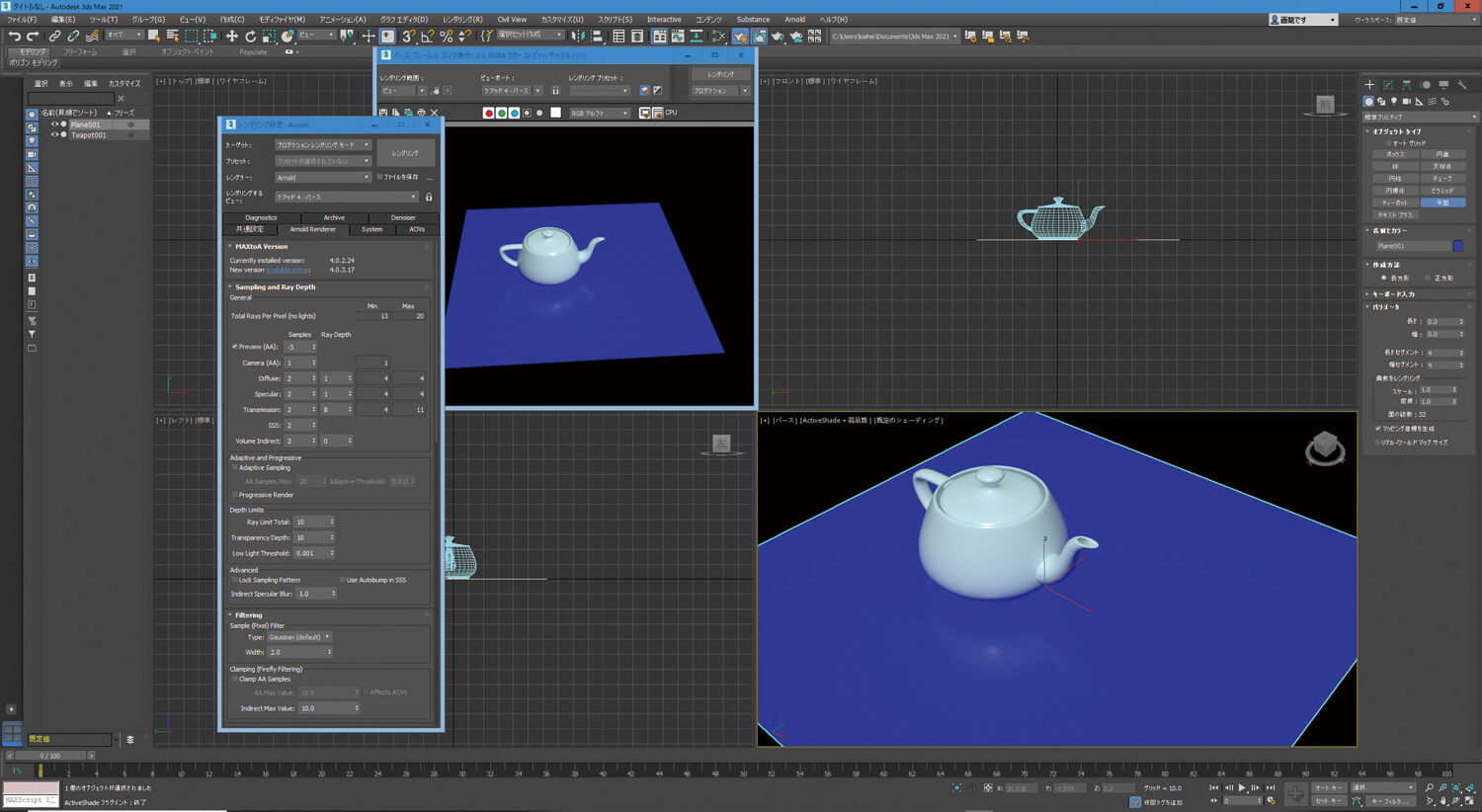Enable Lock Sampling Pattern checkbox
1482x812 pixels.
click(235, 580)
